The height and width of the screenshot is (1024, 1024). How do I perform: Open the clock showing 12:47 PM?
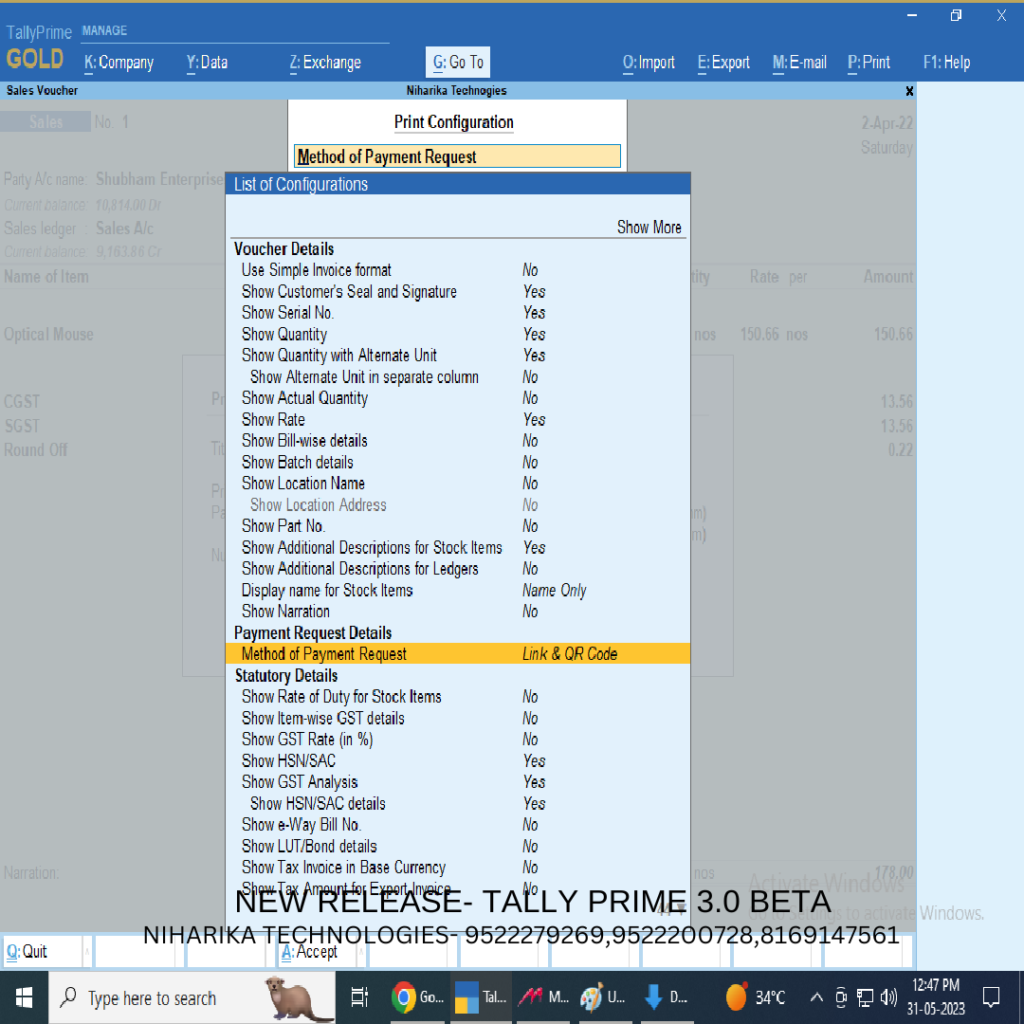935,998
